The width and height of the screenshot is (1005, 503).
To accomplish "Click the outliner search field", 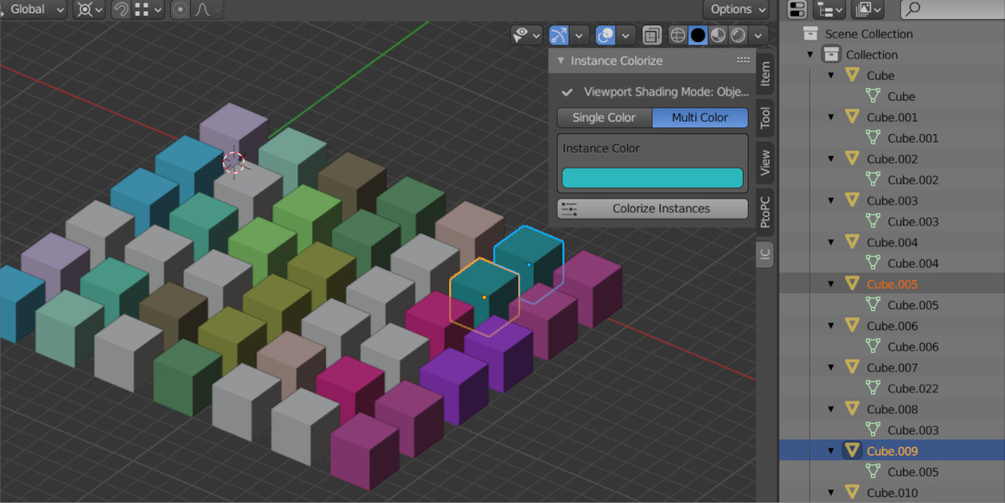I will point(952,10).
